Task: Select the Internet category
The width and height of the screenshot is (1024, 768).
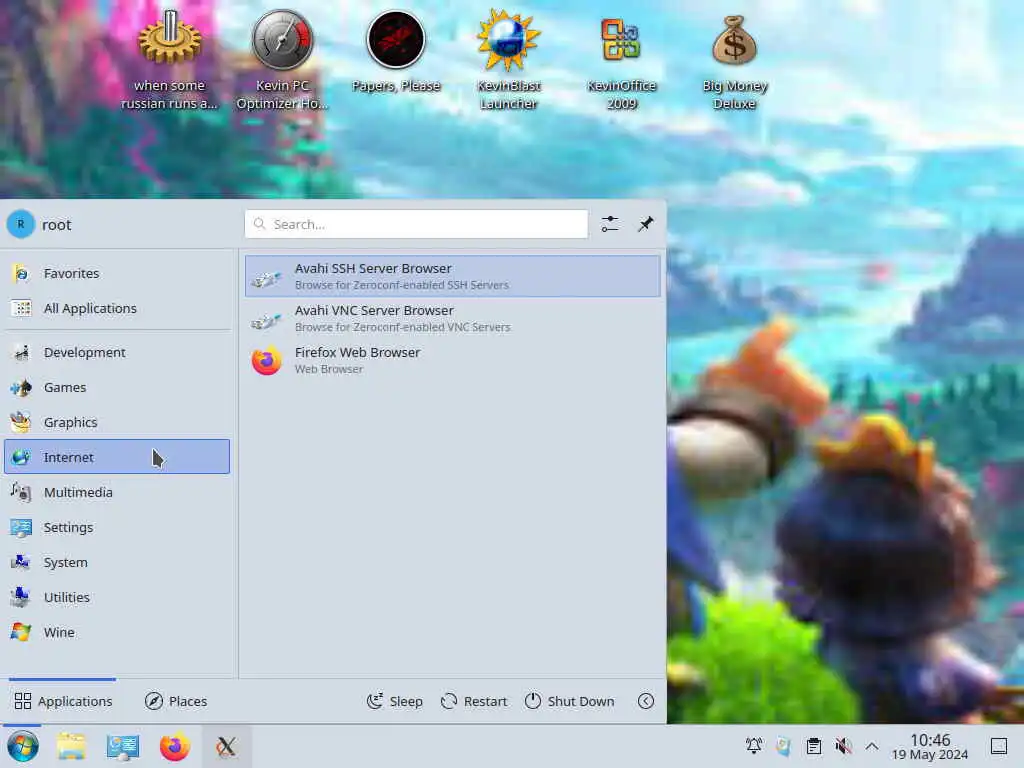Action: pos(117,456)
